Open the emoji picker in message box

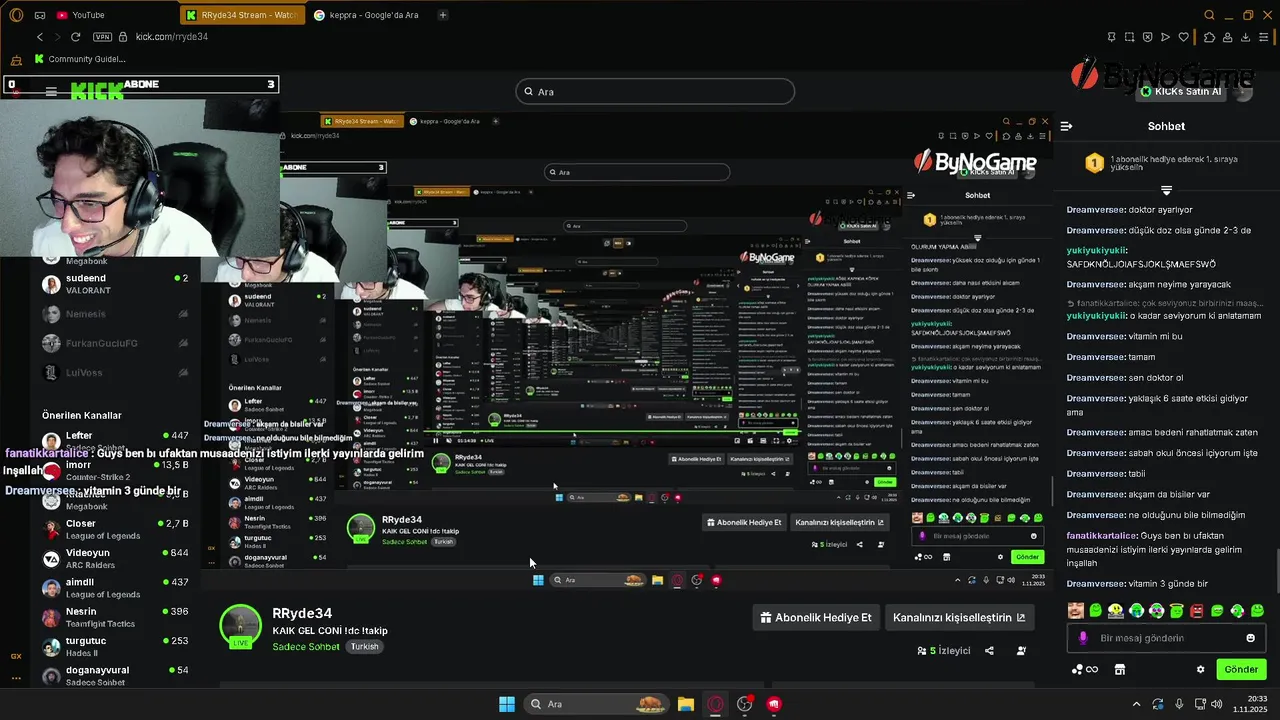pyautogui.click(x=1250, y=638)
